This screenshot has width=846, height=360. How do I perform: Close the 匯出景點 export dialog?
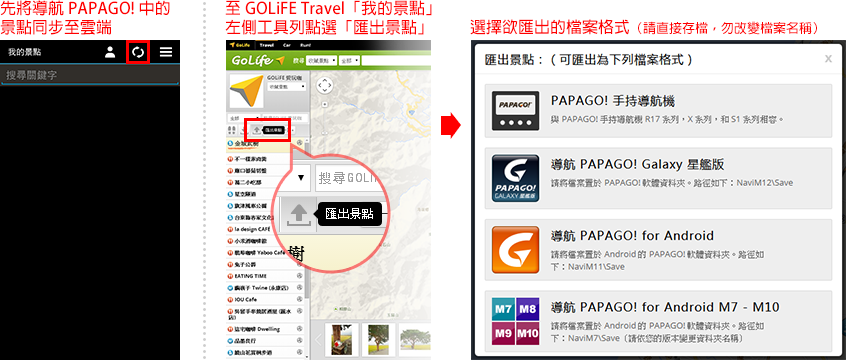[828, 59]
